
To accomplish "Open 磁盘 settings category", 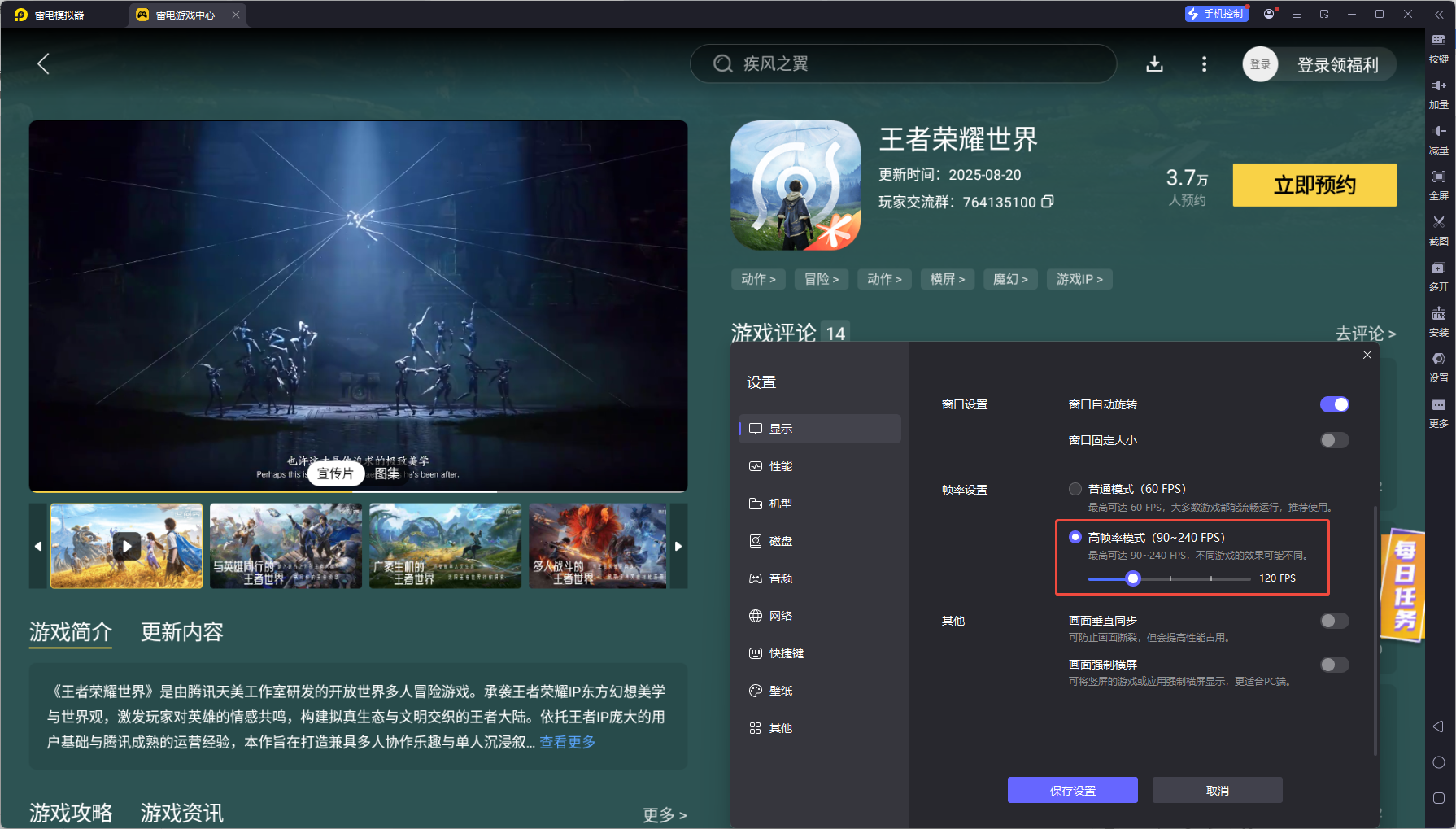I will [820, 541].
